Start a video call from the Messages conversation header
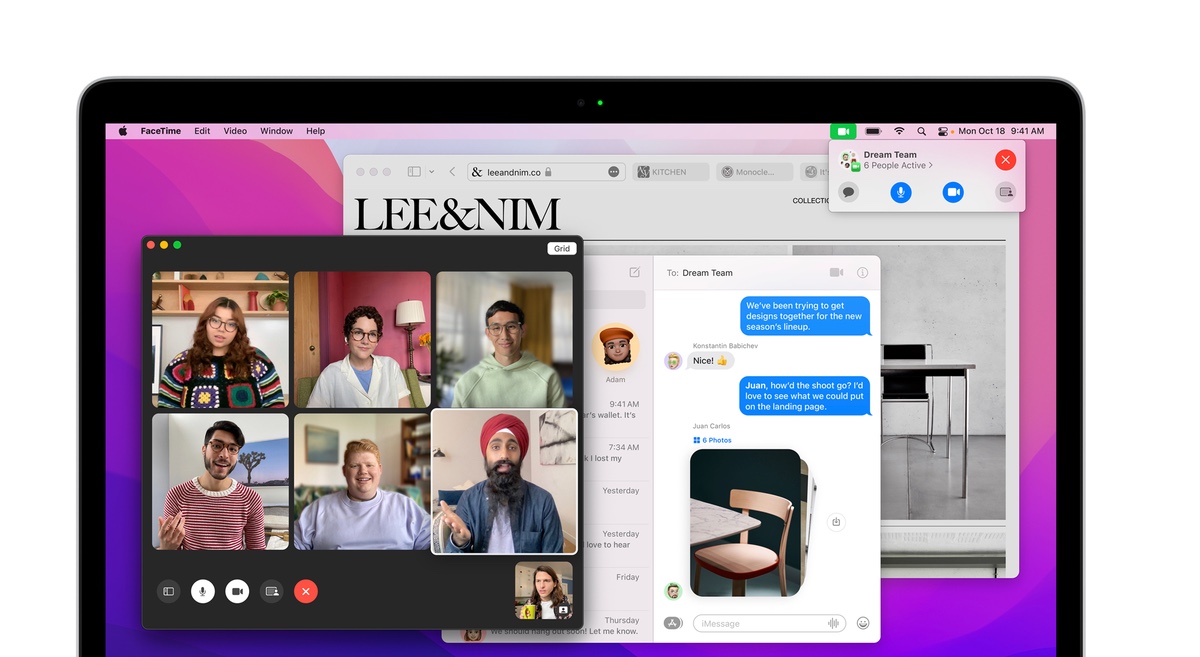This screenshot has width=1200, height=657. click(x=836, y=272)
